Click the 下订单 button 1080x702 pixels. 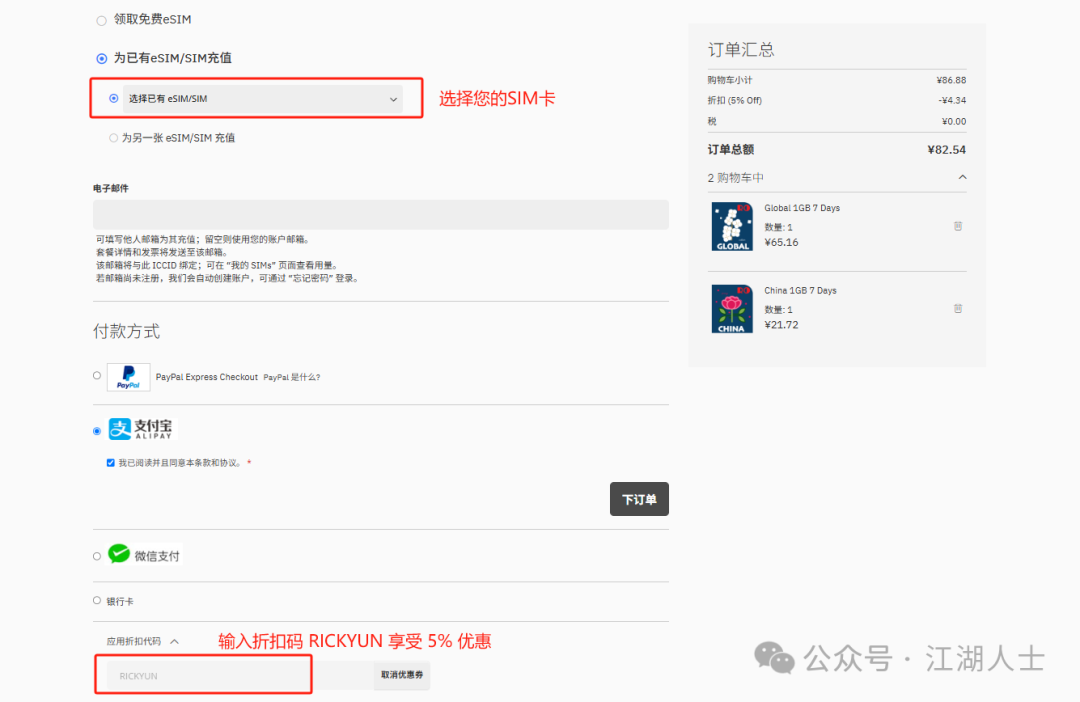[x=639, y=499]
